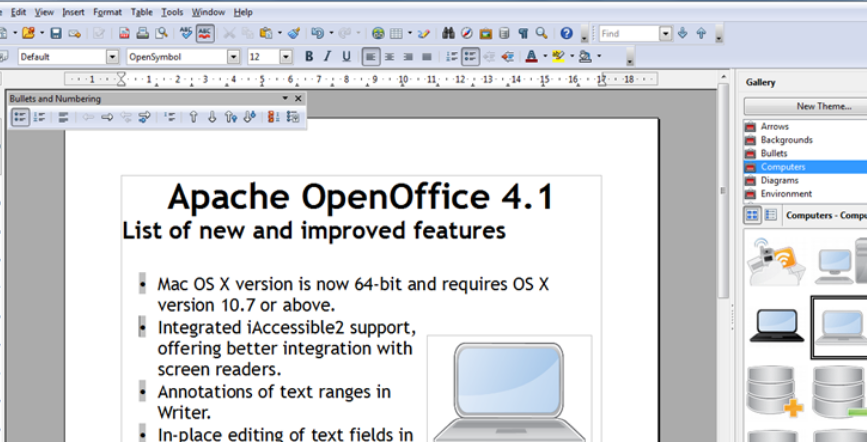Open the Bullets and Numbering toolbar options arrow
This screenshot has height=442, width=867.
285,98
